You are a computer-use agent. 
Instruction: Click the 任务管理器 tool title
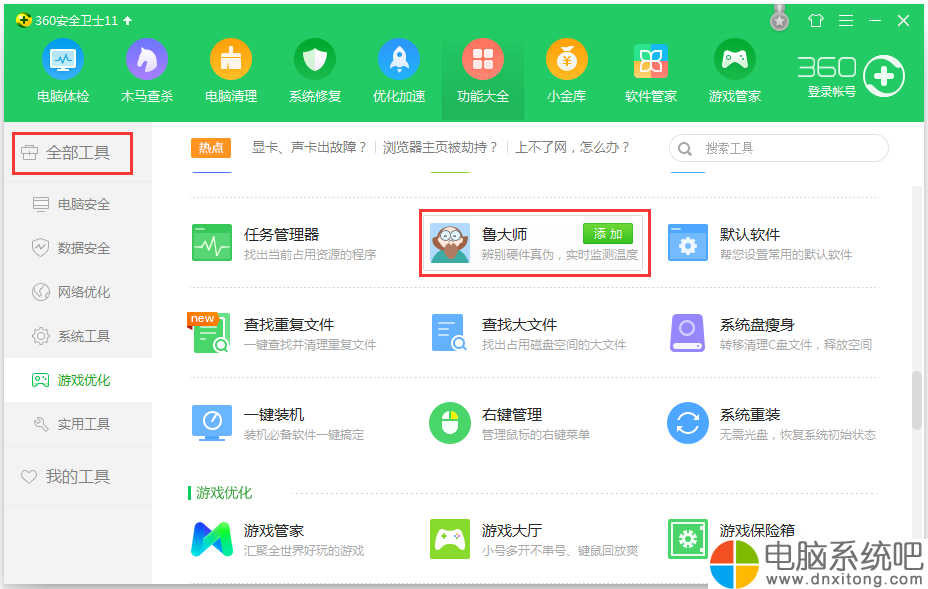coord(282,234)
